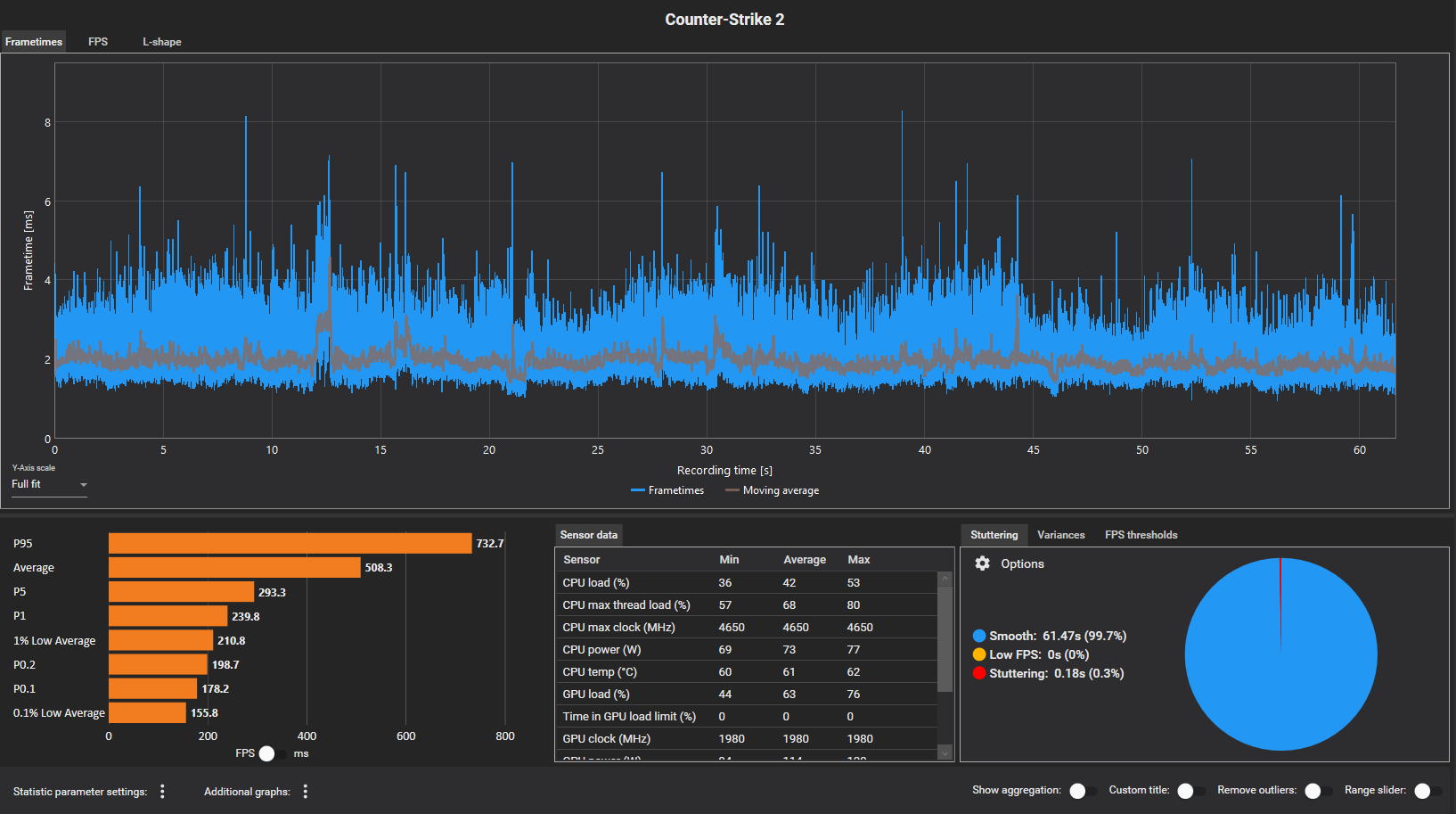
Task: Click the 1% Low Average orange bar
Action: (x=161, y=640)
